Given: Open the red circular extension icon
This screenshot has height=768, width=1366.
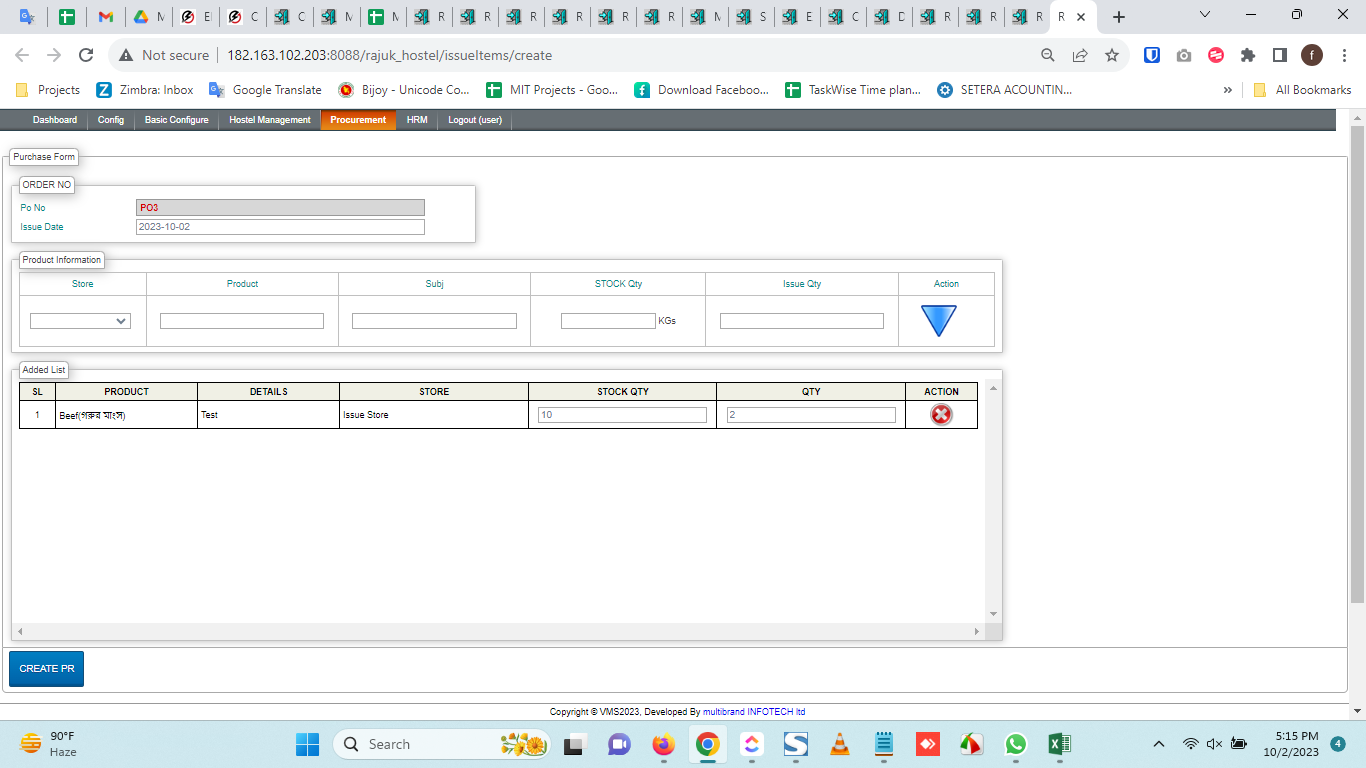Looking at the screenshot, I should point(1216,55).
